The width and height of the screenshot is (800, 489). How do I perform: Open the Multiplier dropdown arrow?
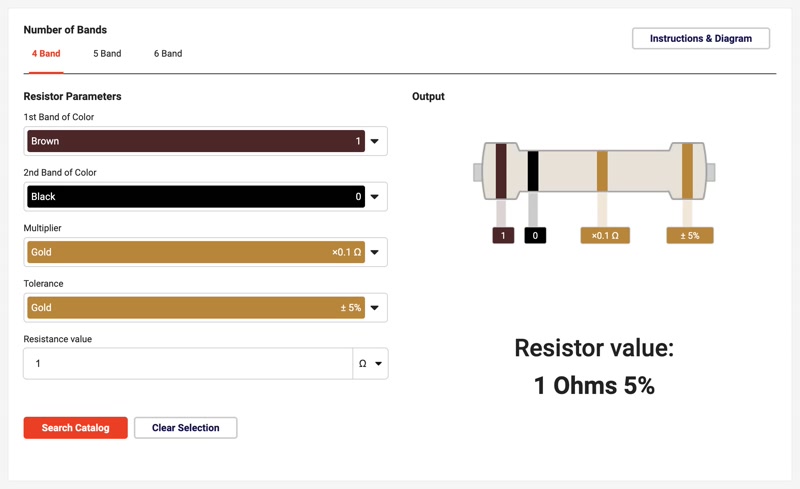pyautogui.click(x=375, y=253)
